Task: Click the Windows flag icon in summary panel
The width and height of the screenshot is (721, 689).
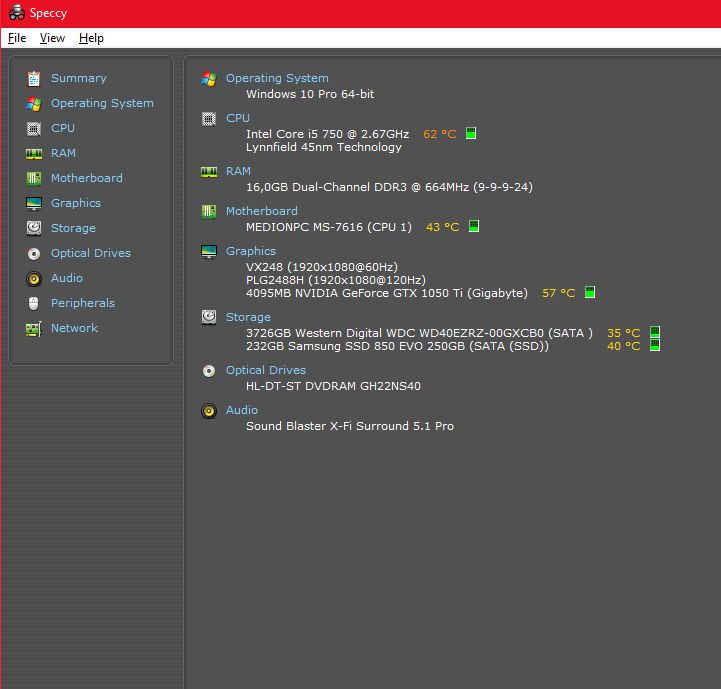Action: pos(209,79)
